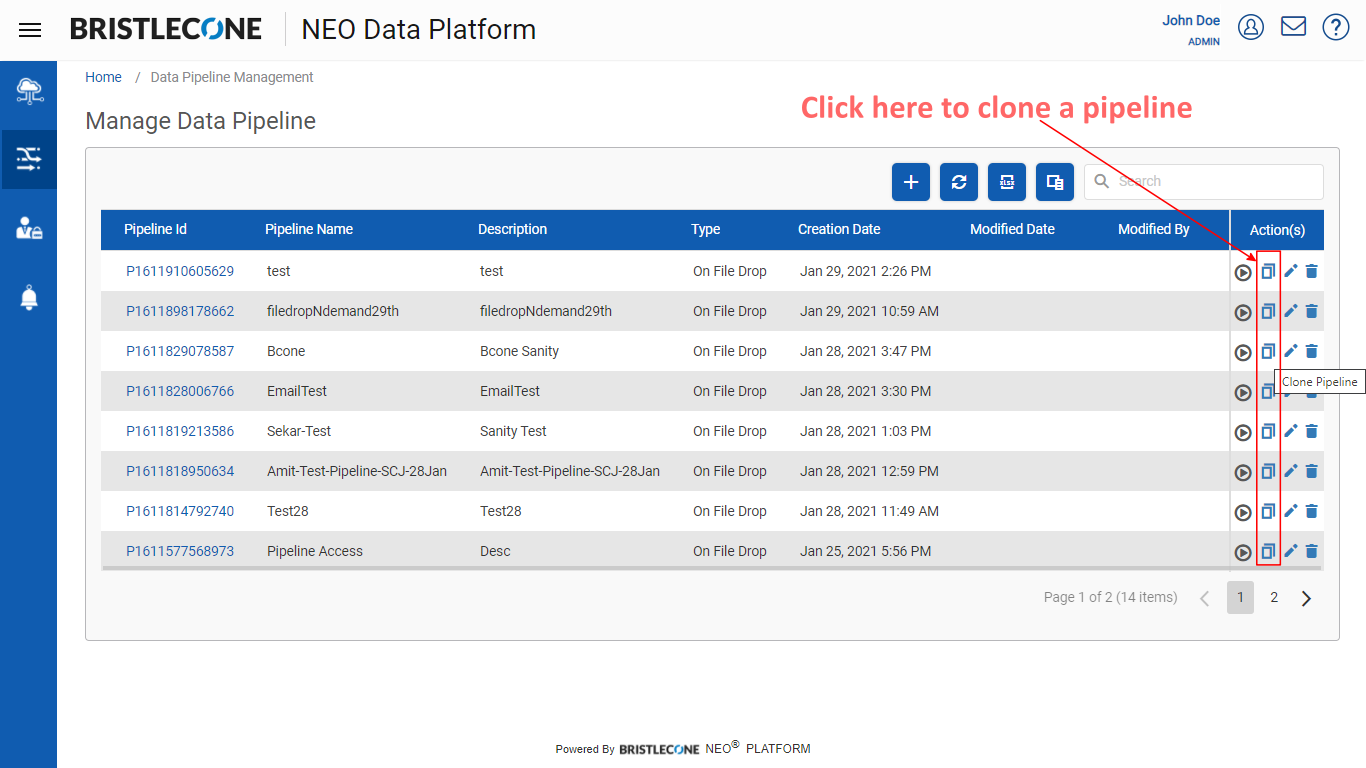The width and height of the screenshot is (1366, 768).
Task: Open pipeline P1611829078587
Action: click(x=180, y=351)
